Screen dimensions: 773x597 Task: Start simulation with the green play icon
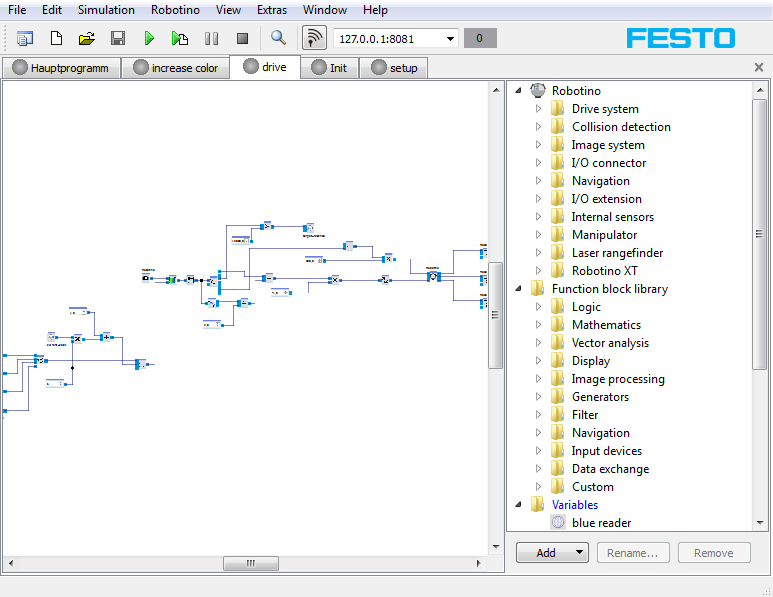tap(149, 38)
